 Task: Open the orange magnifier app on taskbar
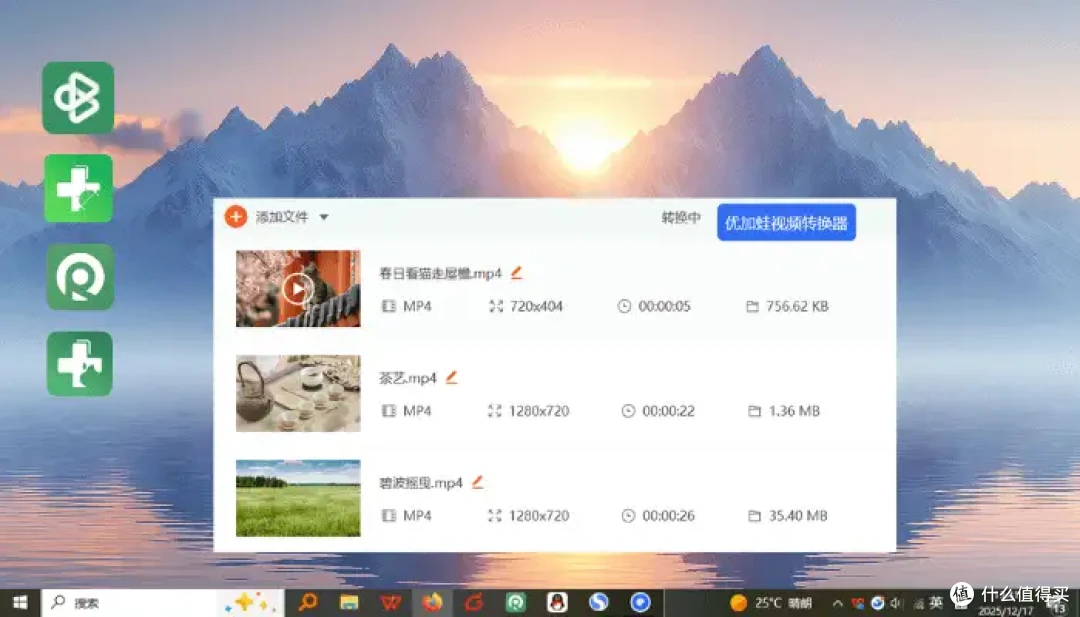point(307,603)
